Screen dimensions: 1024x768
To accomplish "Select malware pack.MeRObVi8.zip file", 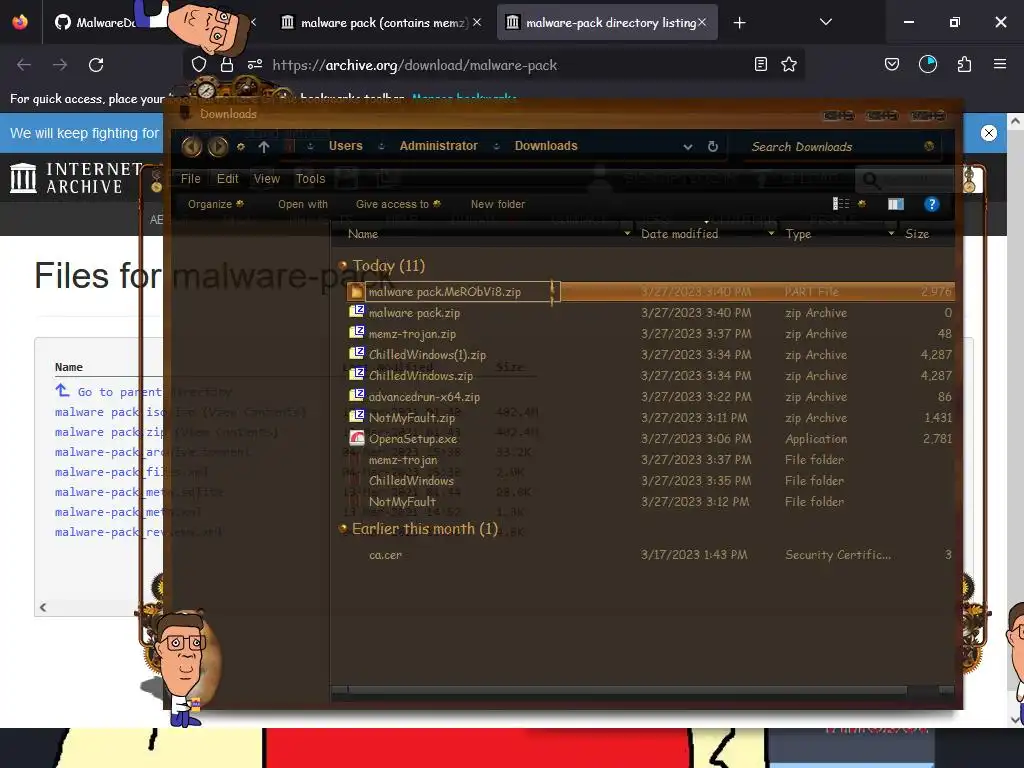I will click(650, 291).
